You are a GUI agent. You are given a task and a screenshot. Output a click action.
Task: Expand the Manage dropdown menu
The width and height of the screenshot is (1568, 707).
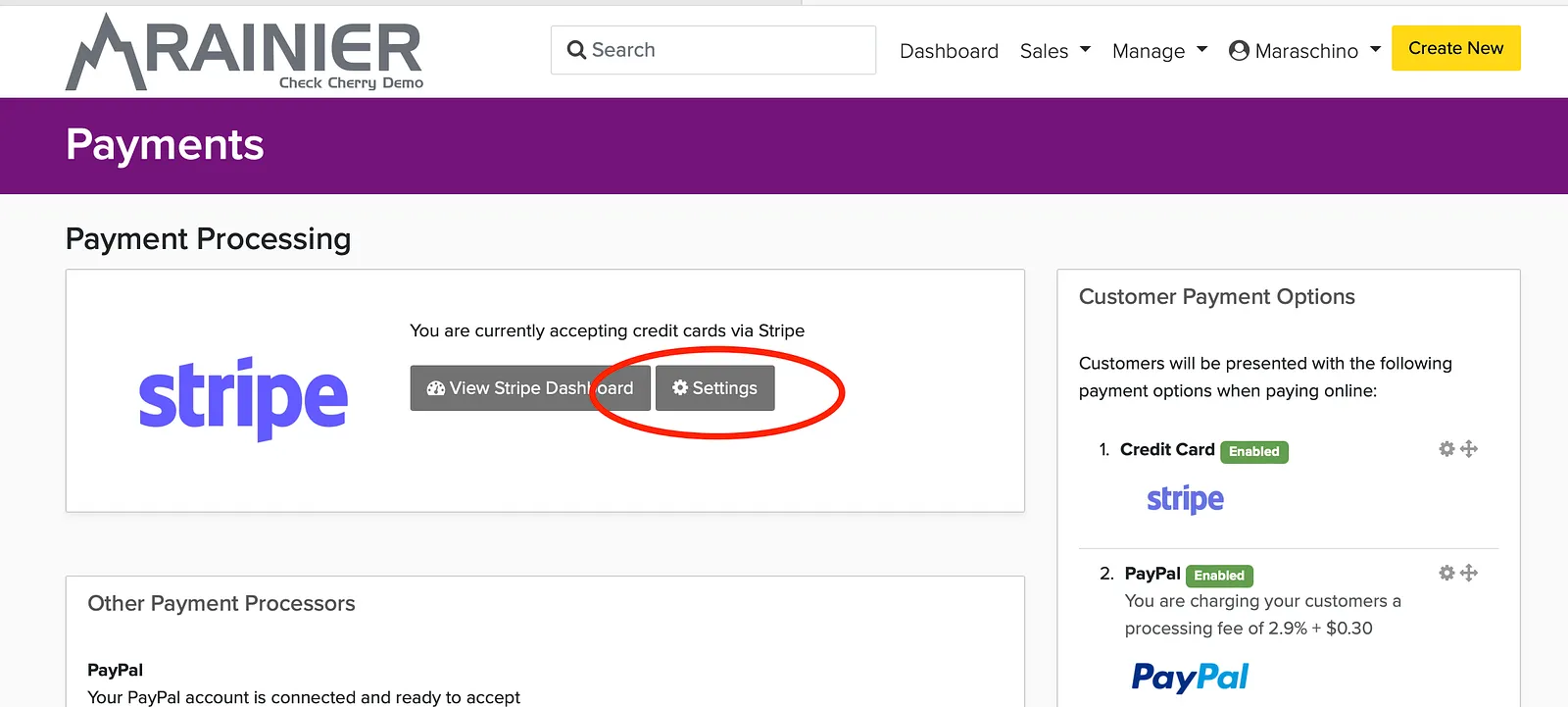click(x=1160, y=51)
